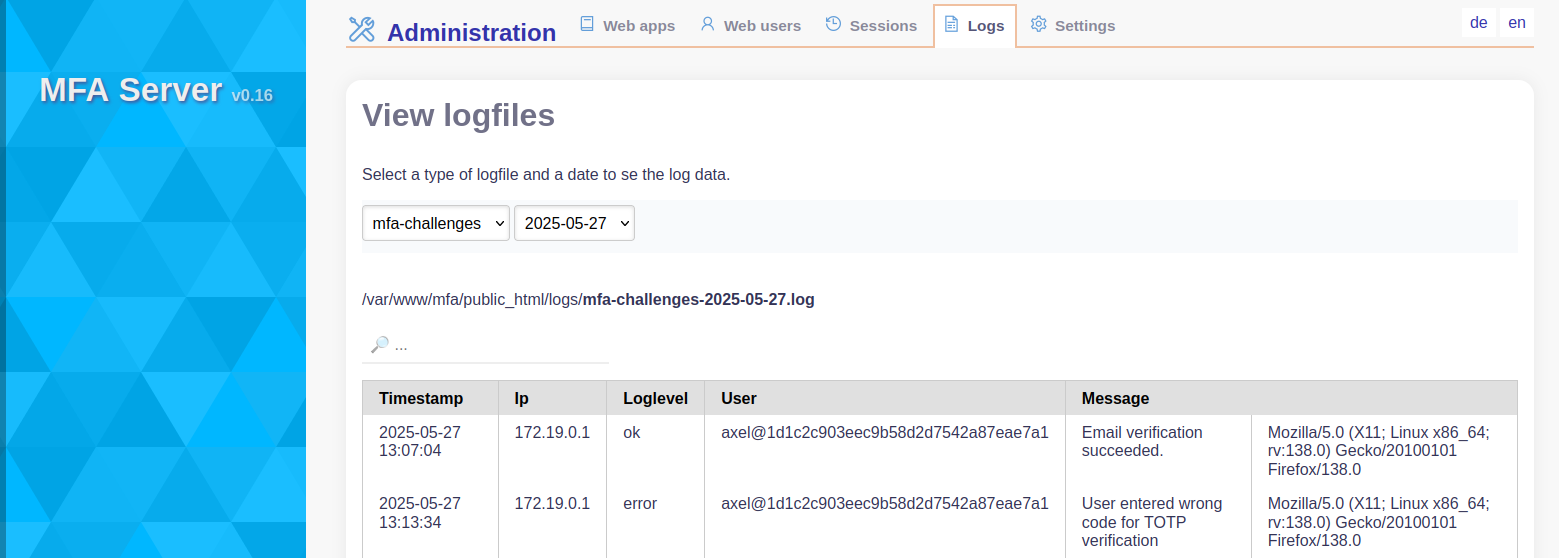Click the v0.16 version label
Viewport: 1559px width, 558px height.
pos(252,96)
